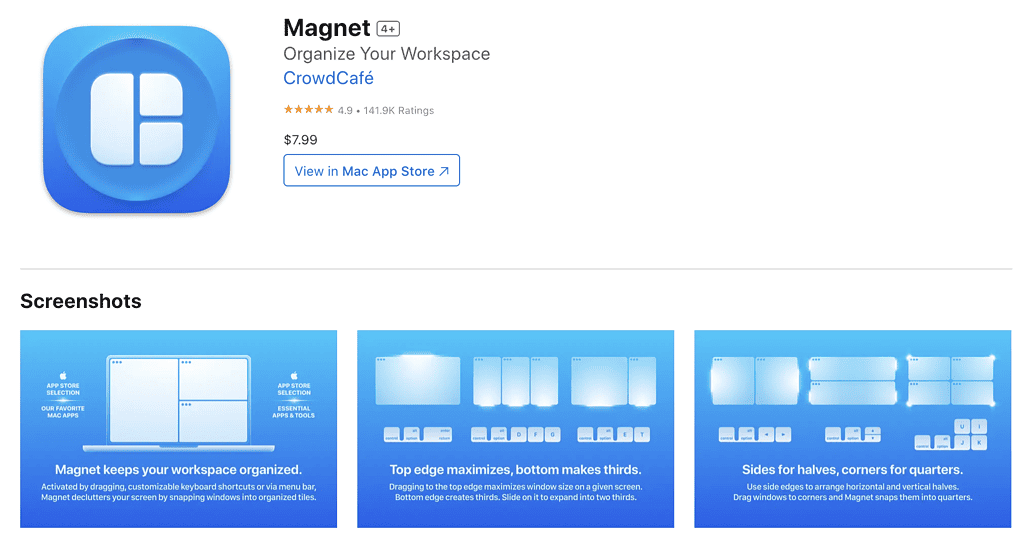The height and width of the screenshot is (543, 1024).
Task: Click the orange five-star rating icons
Action: 308,110
